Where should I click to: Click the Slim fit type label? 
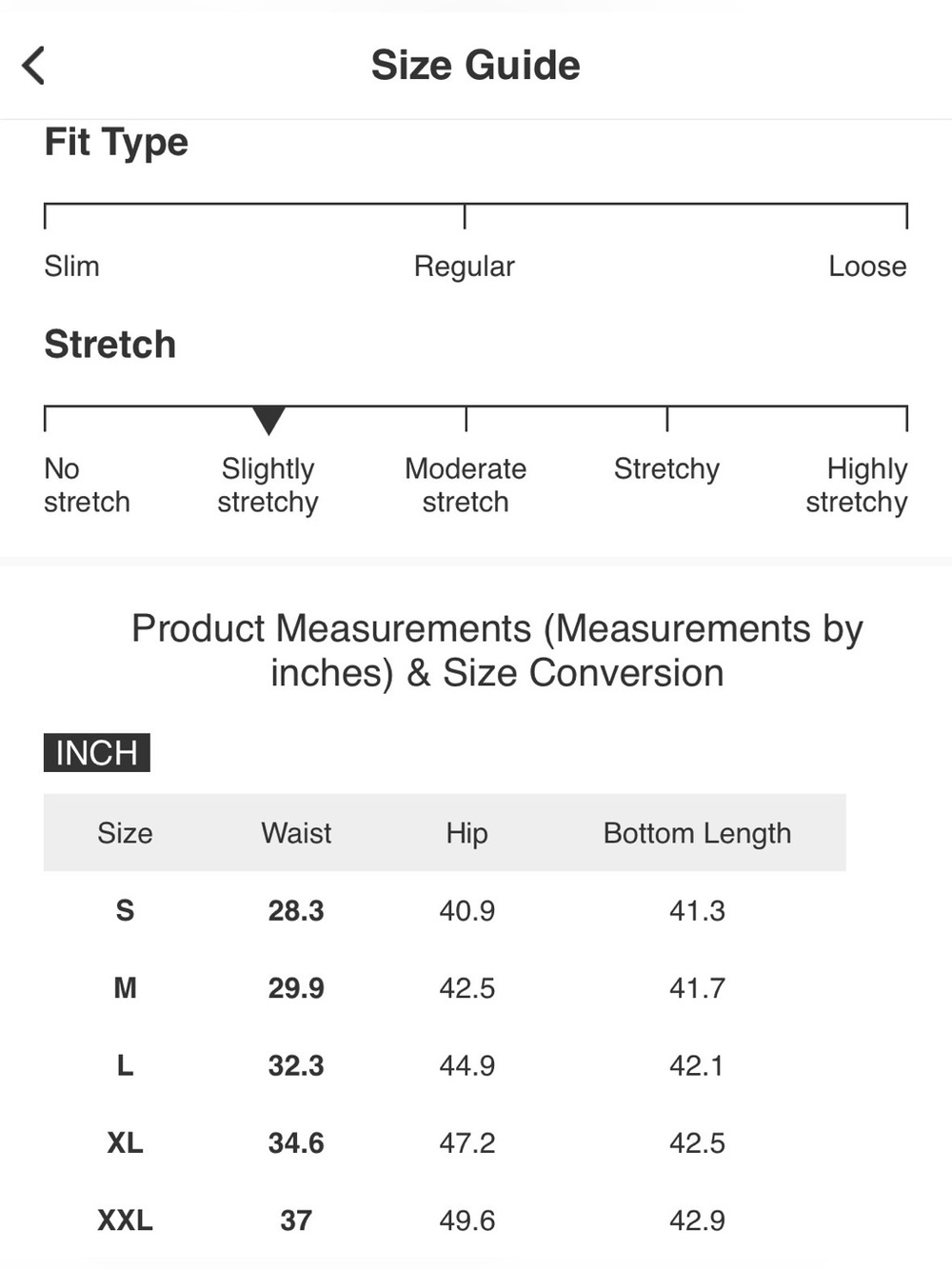(71, 266)
